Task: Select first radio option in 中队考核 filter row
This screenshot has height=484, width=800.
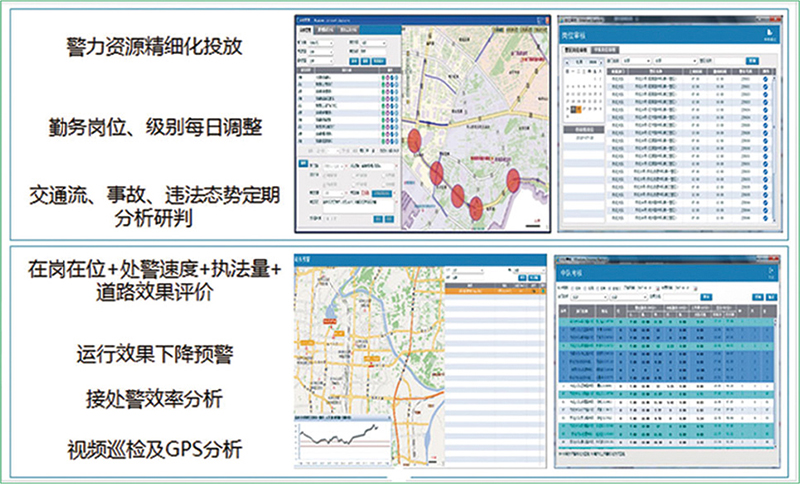Action: click(x=578, y=287)
